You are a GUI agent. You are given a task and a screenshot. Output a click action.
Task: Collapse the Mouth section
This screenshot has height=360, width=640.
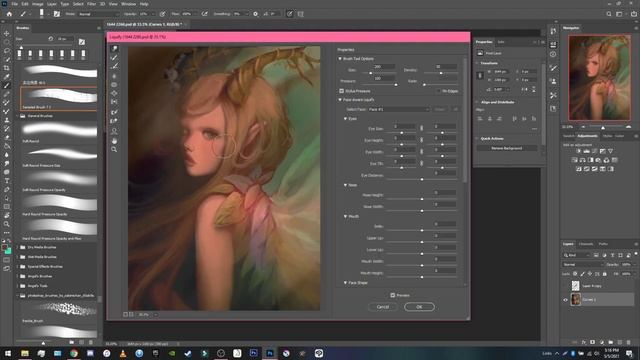pyautogui.click(x=345, y=216)
